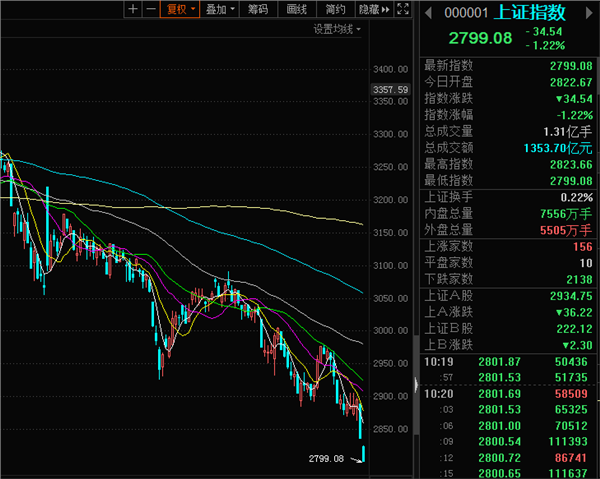Image resolution: width=600 pixels, height=479 pixels.
Task: Zoom out chart with minus button
Action: click(151, 9)
